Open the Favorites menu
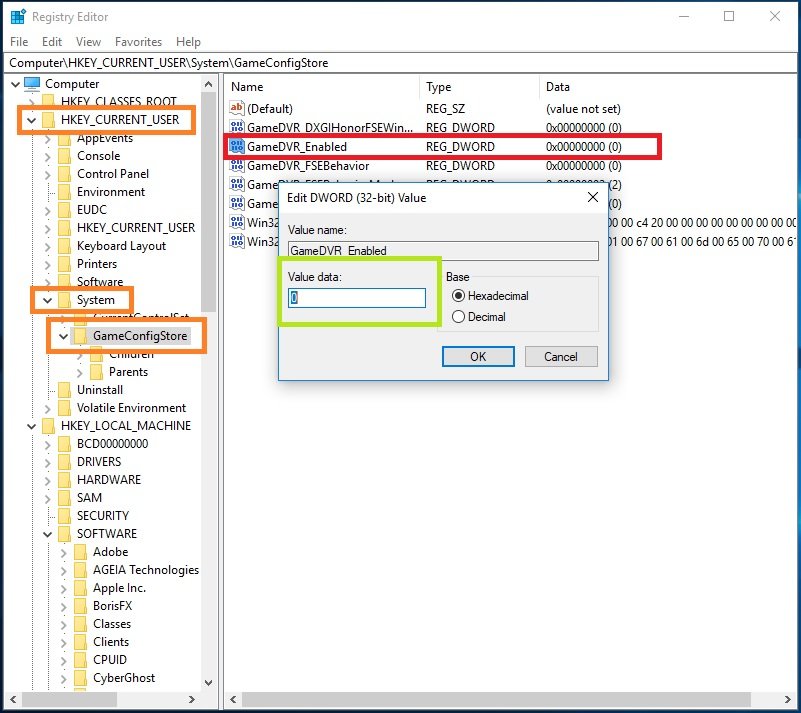This screenshot has height=713, width=801. pos(138,41)
